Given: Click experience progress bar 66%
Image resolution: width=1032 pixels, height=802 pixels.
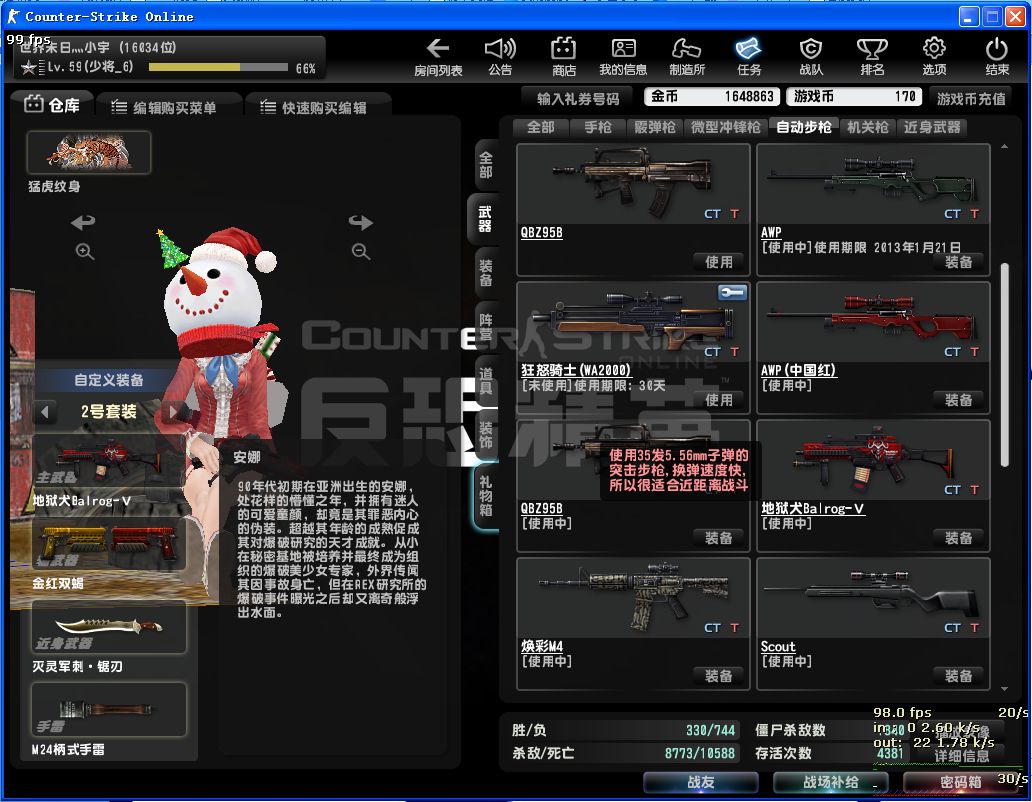Looking at the screenshot, I should point(218,67).
